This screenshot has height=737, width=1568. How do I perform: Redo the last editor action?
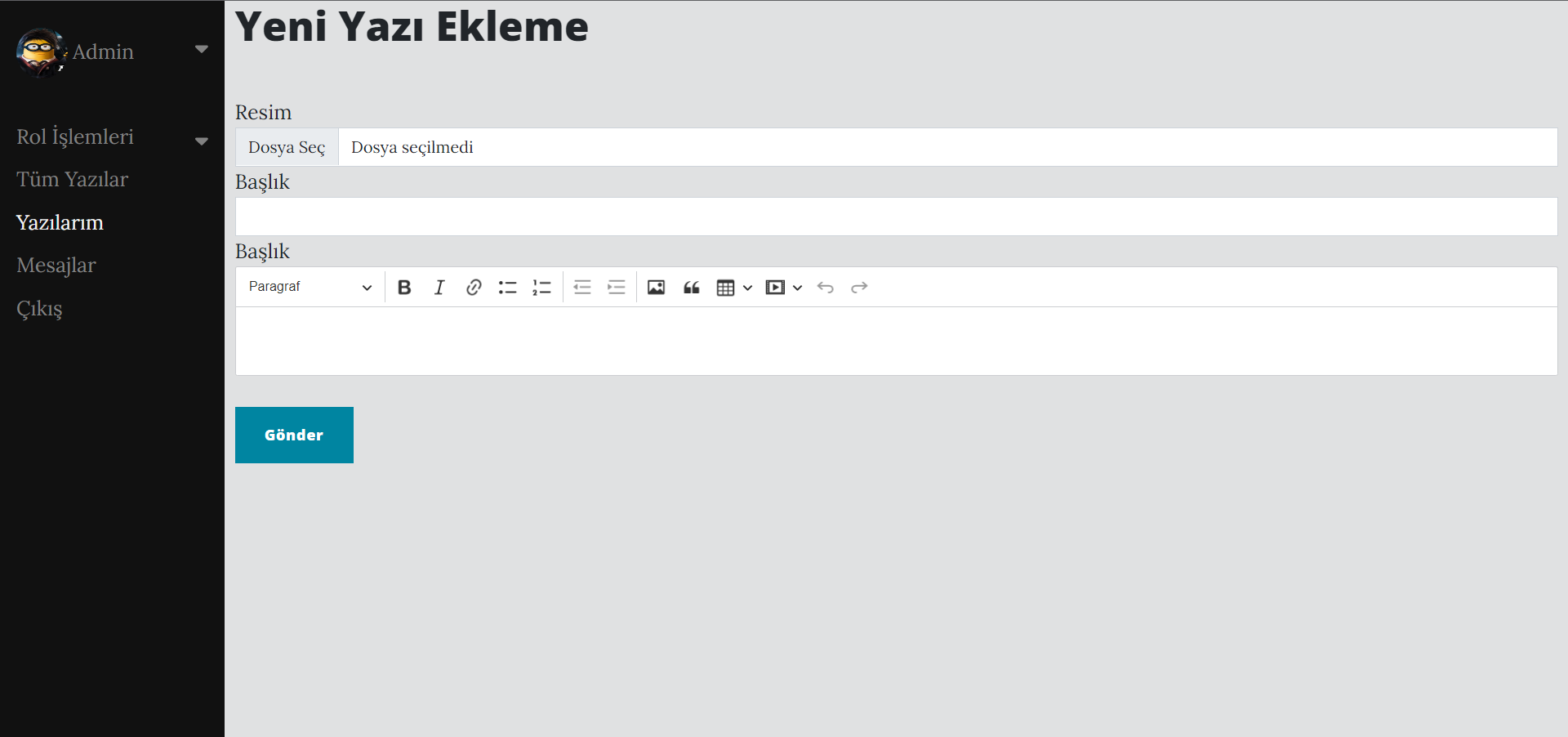pos(859,287)
